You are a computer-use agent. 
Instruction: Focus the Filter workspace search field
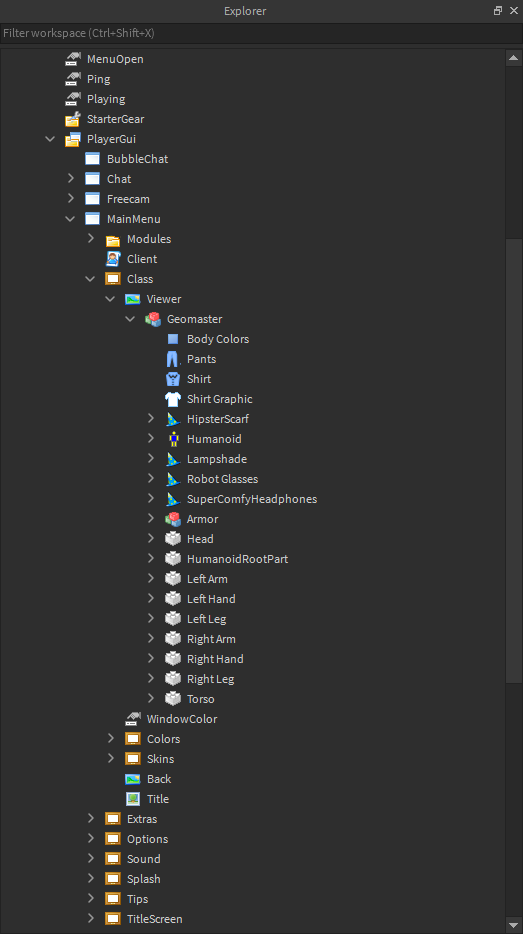point(261,33)
